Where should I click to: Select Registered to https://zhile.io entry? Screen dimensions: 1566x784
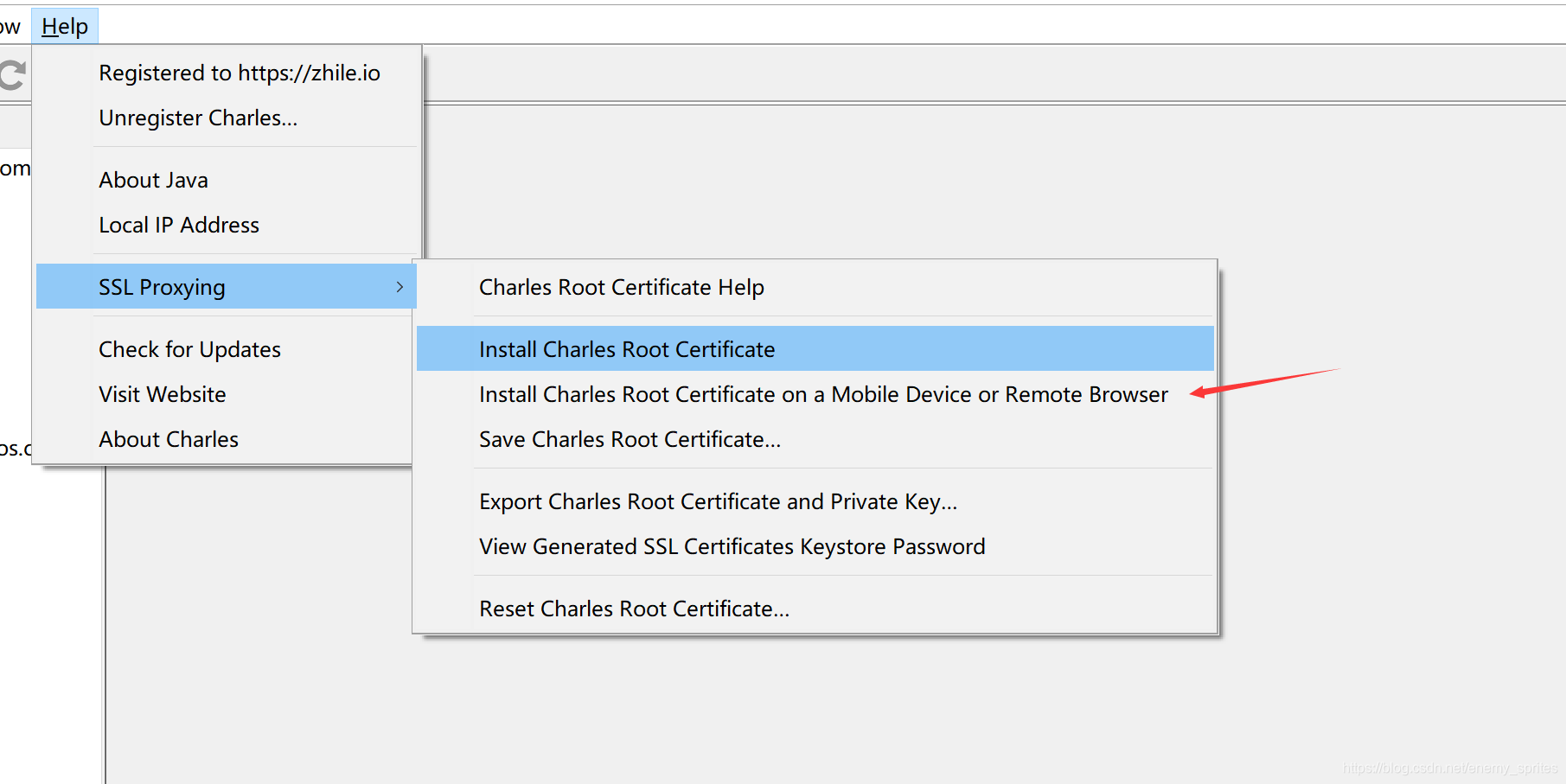(227, 73)
